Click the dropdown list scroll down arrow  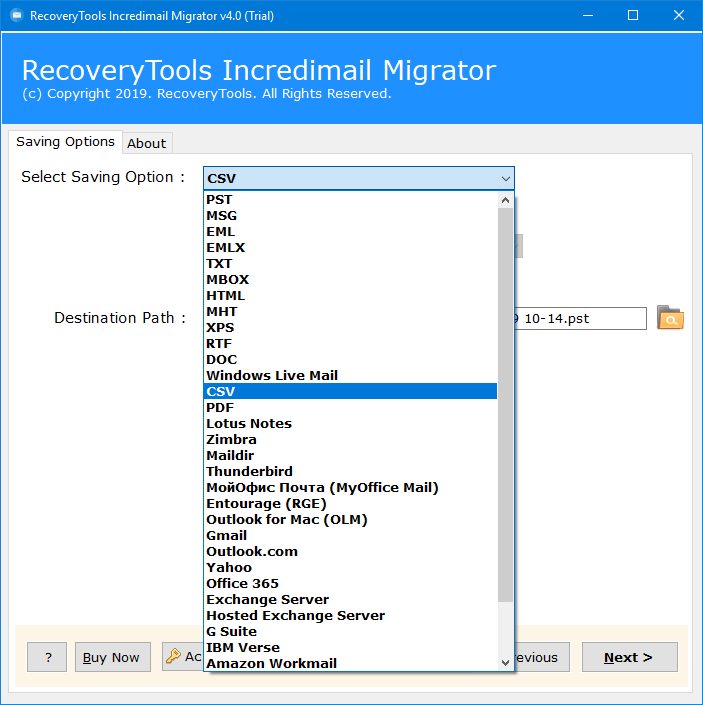[x=505, y=662]
